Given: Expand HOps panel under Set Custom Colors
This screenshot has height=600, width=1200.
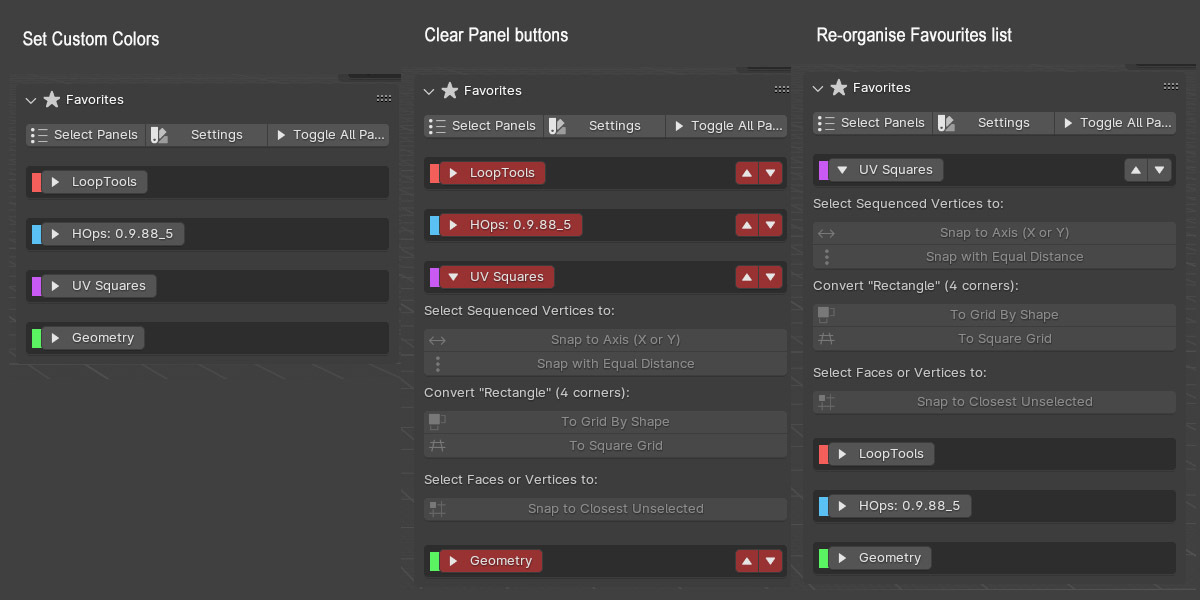Looking at the screenshot, I should [x=56, y=234].
